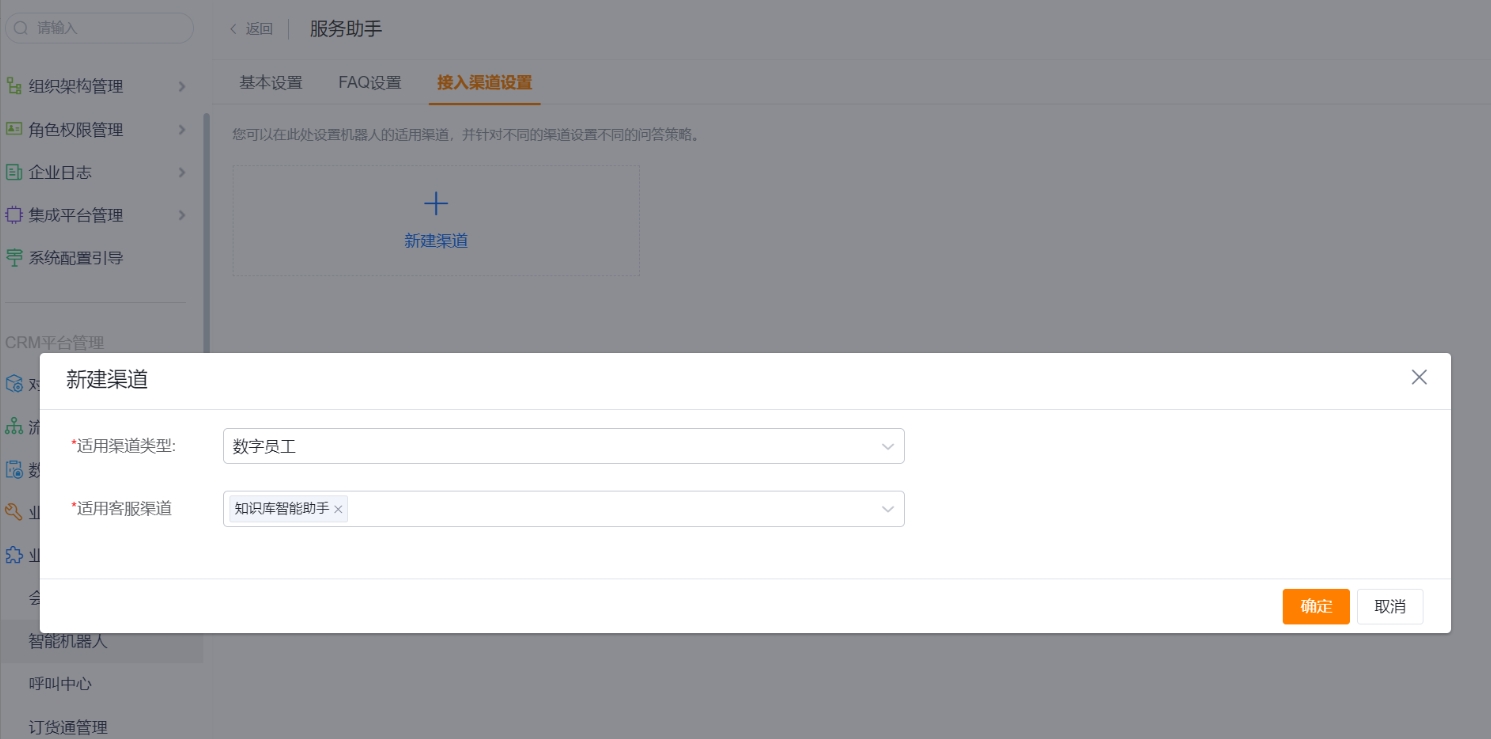Click the plus icon for 新建渠道
Viewport: 1491px width, 739px height.
436,204
